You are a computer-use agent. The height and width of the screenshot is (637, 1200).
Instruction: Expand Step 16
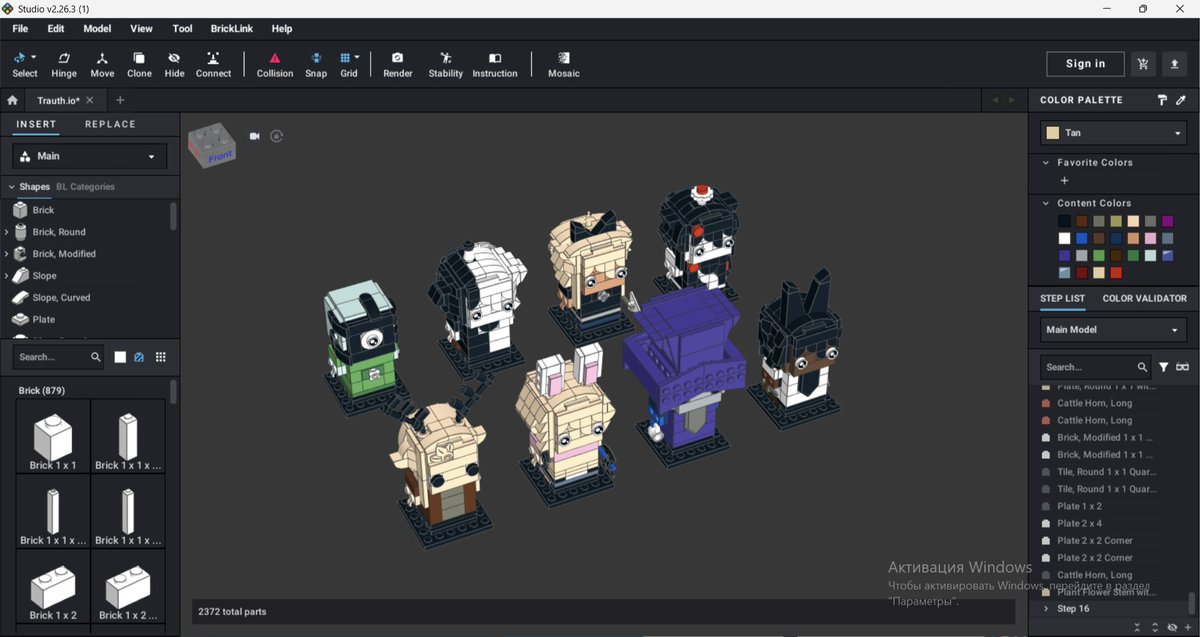[x=1046, y=608]
